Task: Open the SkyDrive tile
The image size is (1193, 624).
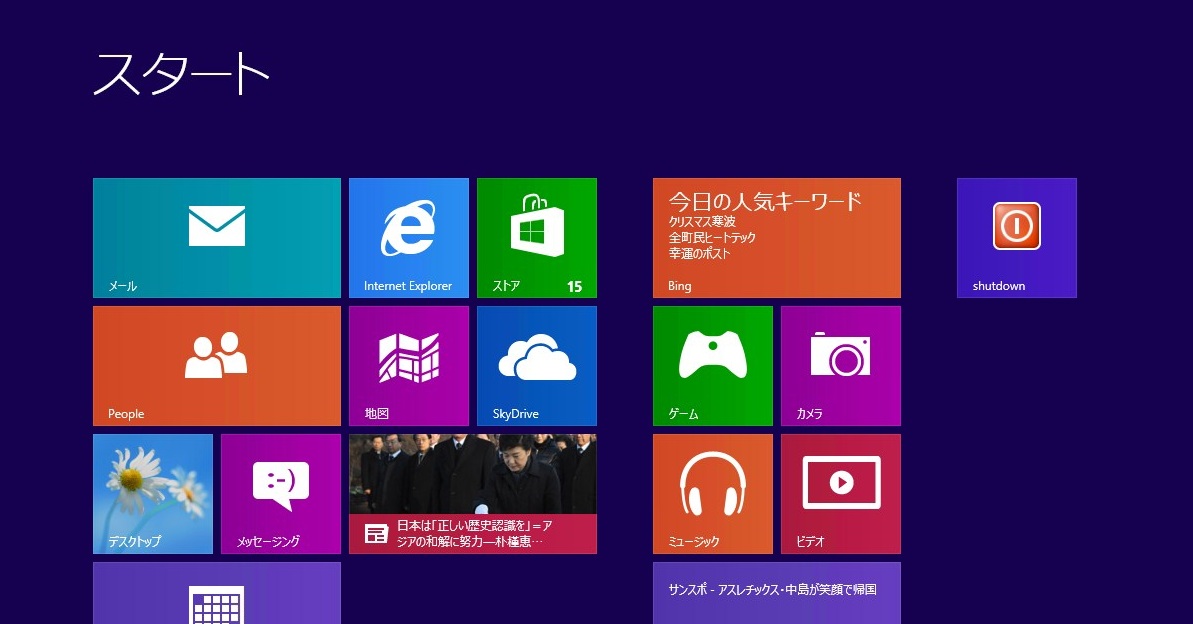Action: pyautogui.click(x=536, y=366)
